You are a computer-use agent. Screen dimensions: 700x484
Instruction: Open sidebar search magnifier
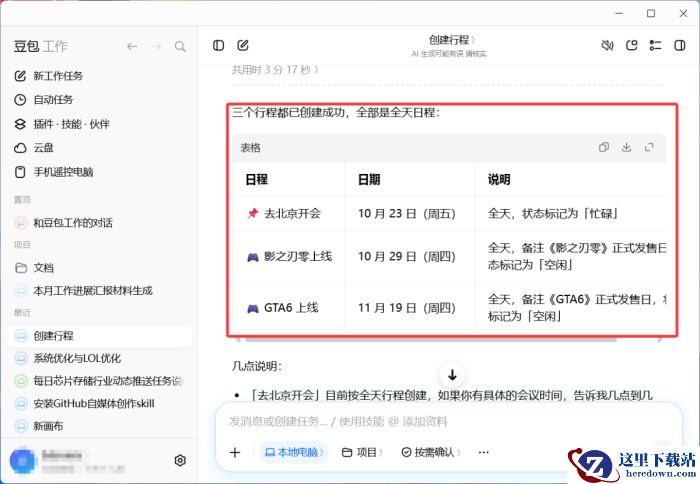(x=180, y=46)
